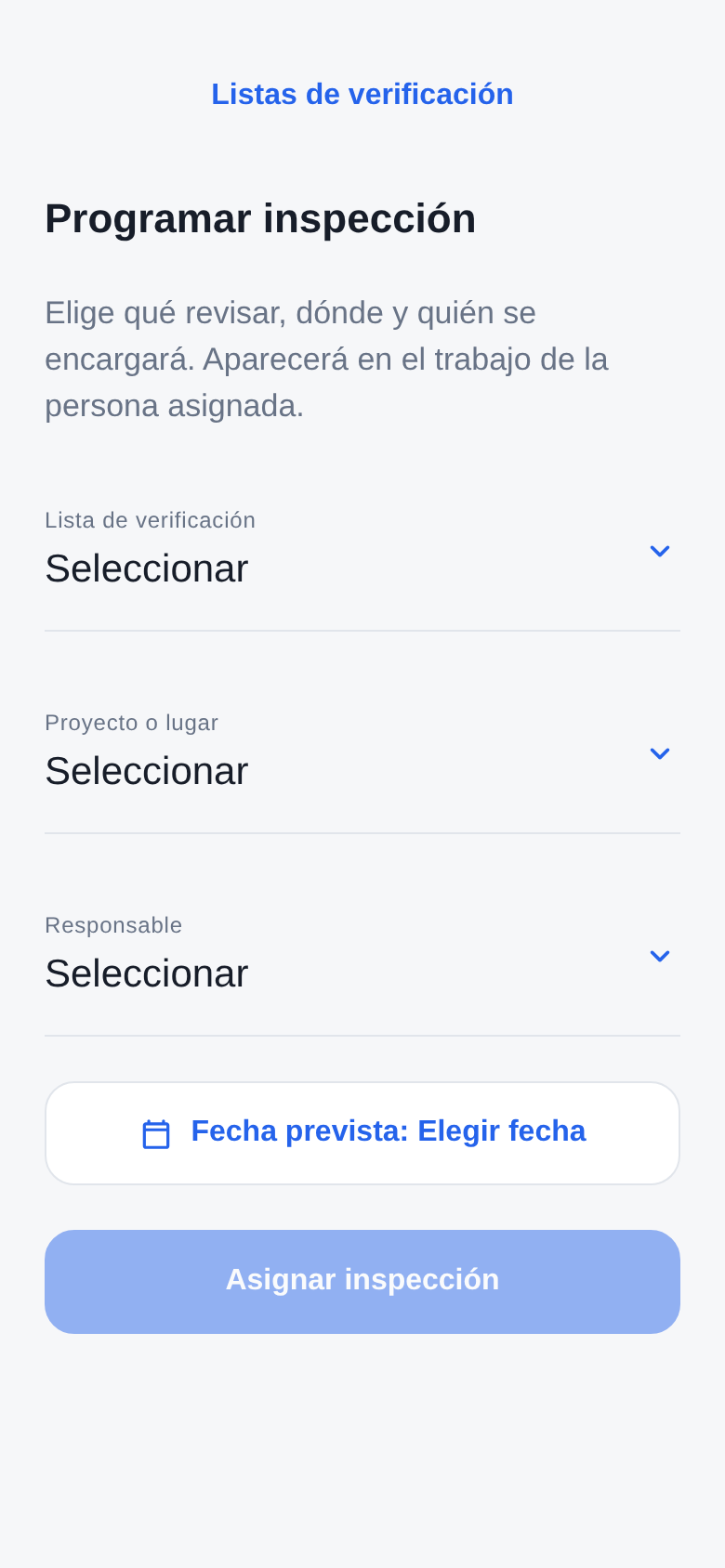The height and width of the screenshot is (1568, 725).
Task: Tap the Responsable chevron arrow
Action: click(x=660, y=956)
